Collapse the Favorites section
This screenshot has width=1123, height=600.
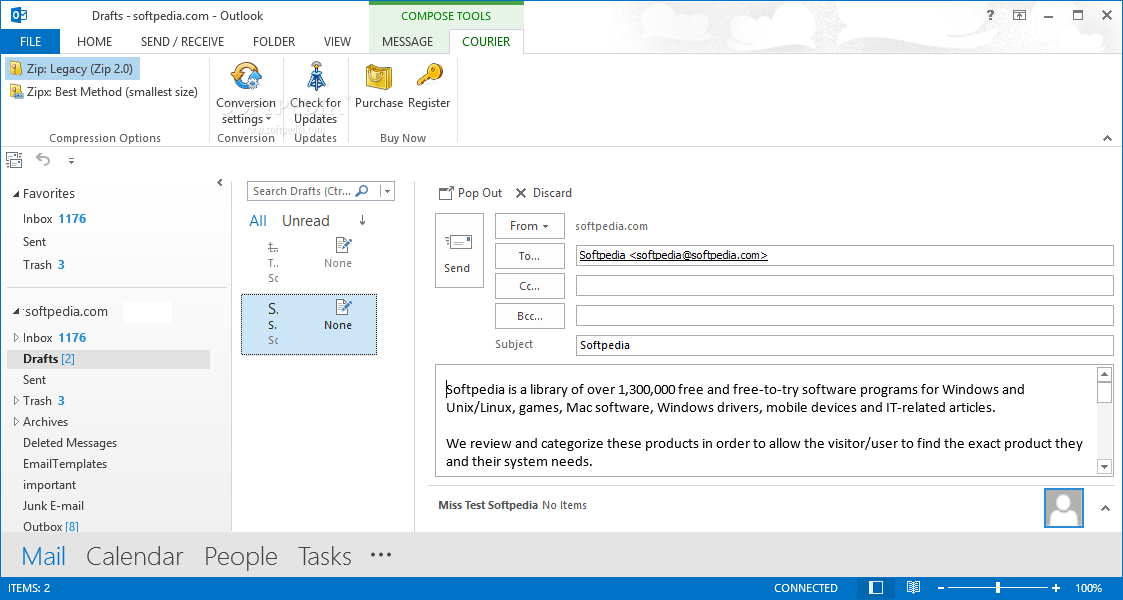(17, 193)
